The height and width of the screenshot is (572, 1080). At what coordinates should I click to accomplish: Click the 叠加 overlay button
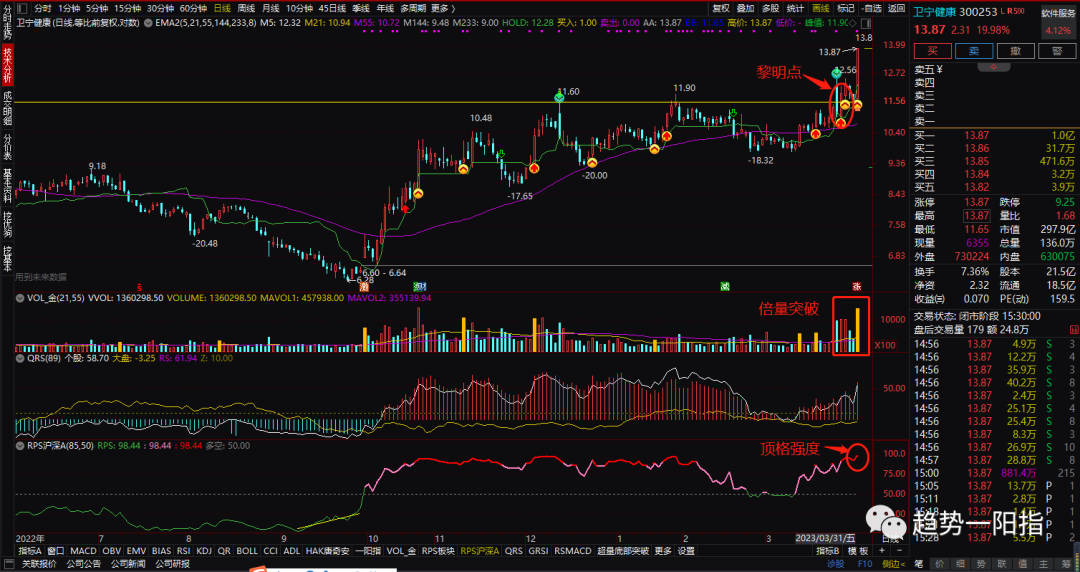pos(746,8)
